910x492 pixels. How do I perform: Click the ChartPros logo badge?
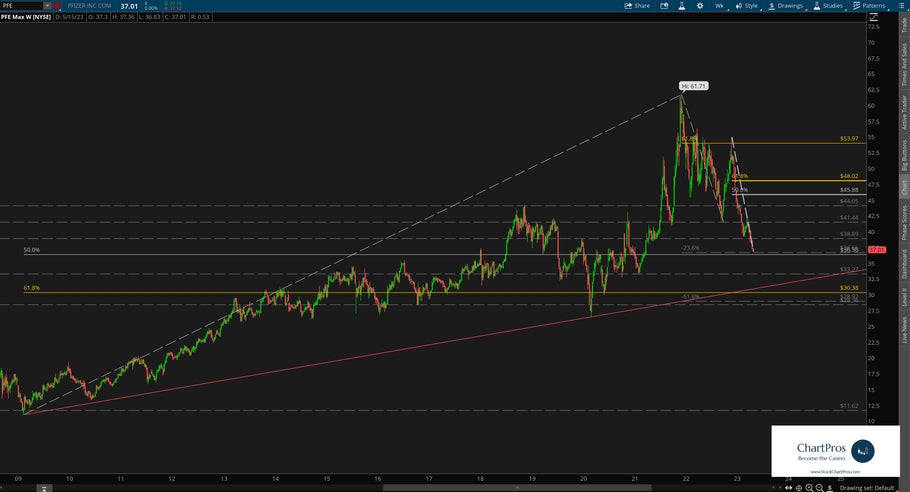pos(835,451)
